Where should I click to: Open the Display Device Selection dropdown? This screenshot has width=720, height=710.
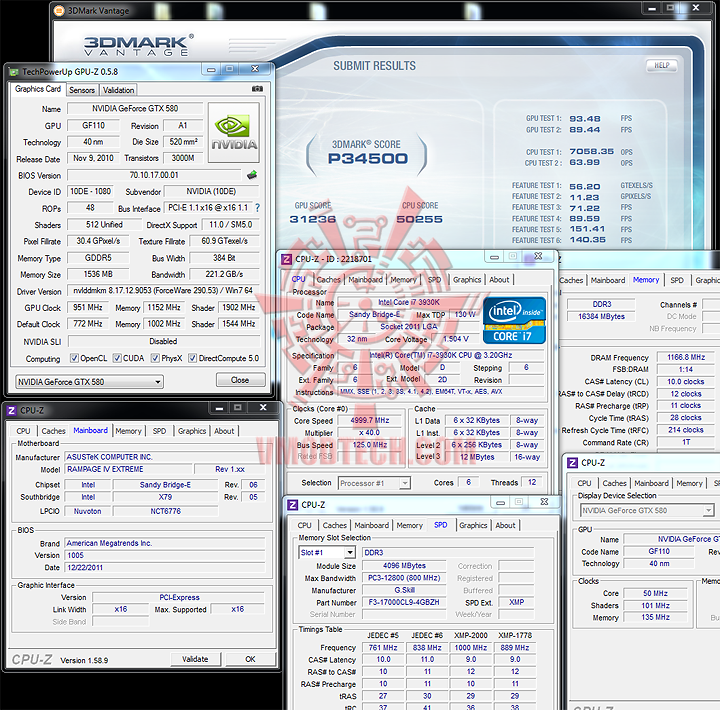[647, 510]
